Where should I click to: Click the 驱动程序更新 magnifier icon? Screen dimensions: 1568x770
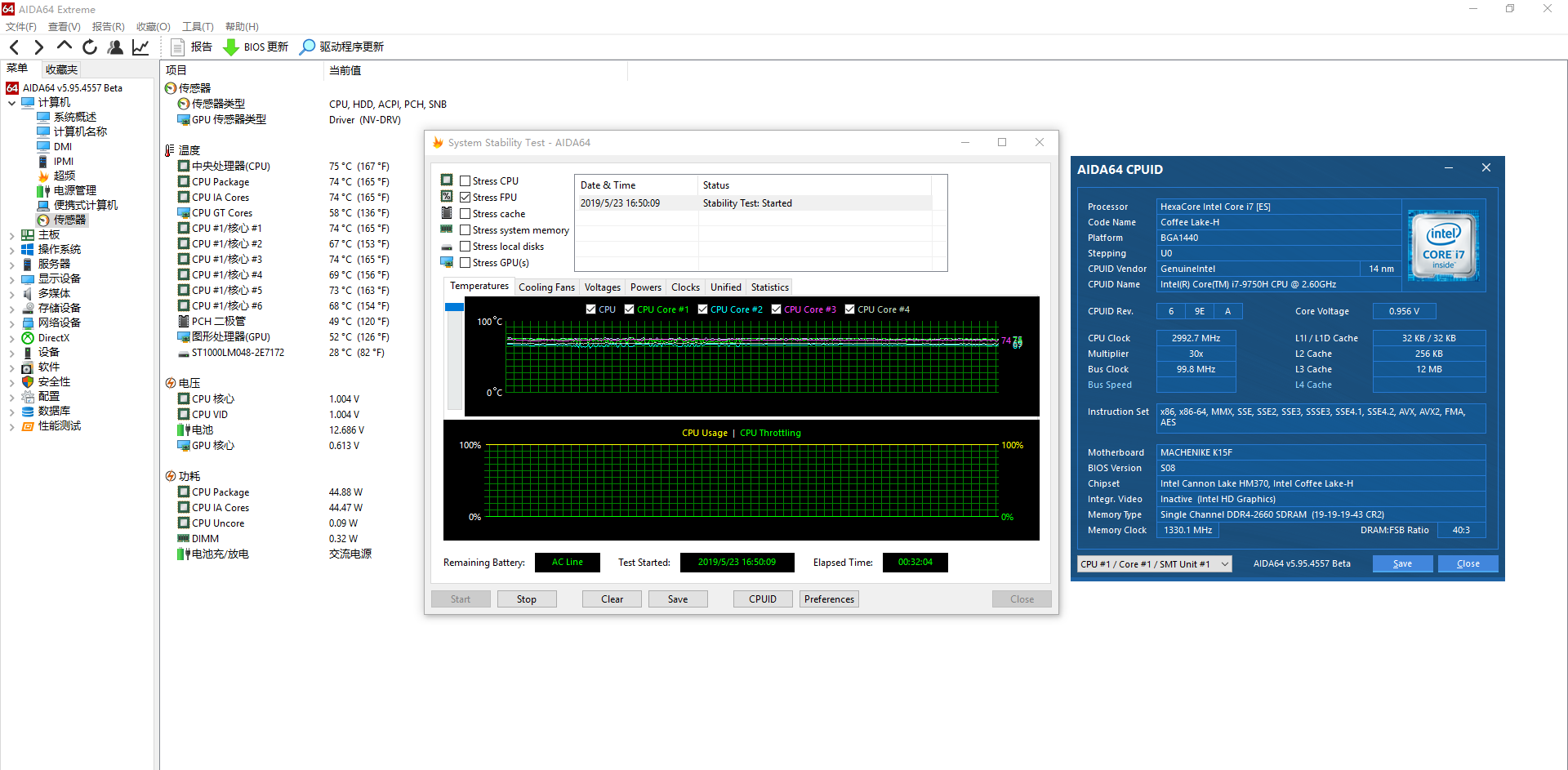(x=307, y=47)
